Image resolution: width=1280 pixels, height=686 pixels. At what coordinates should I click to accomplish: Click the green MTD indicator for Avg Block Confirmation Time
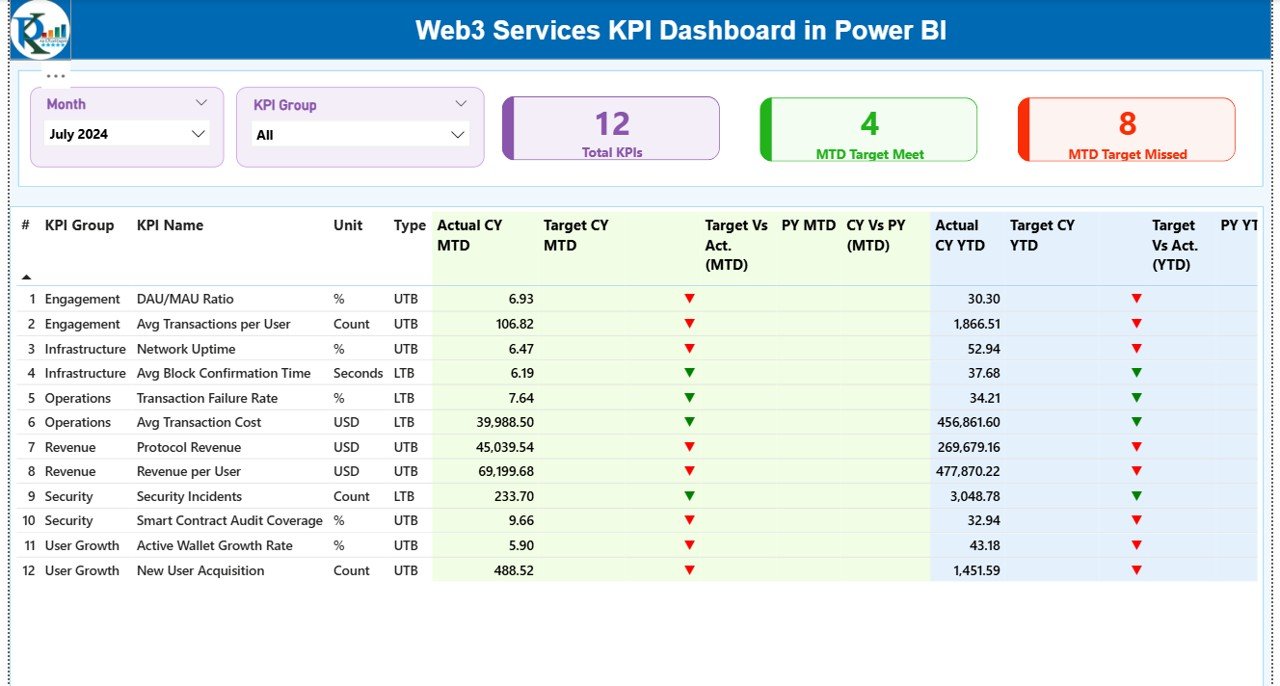point(689,373)
